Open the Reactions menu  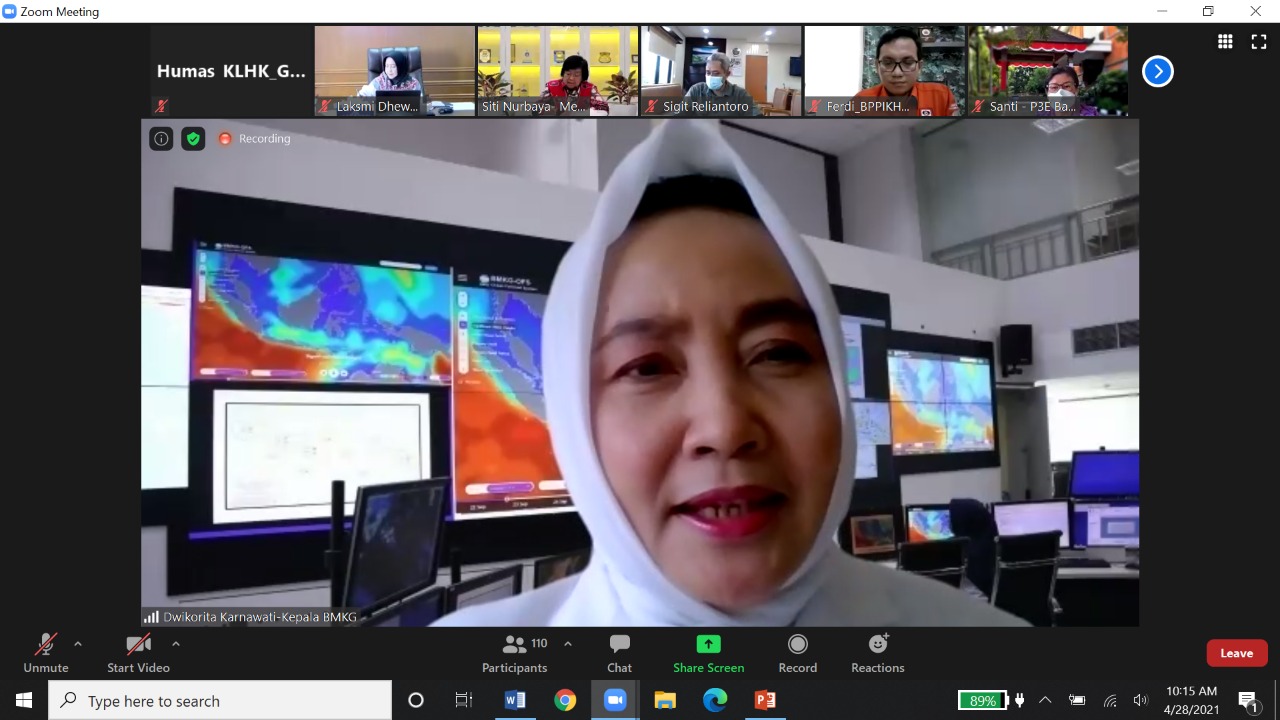(877, 653)
